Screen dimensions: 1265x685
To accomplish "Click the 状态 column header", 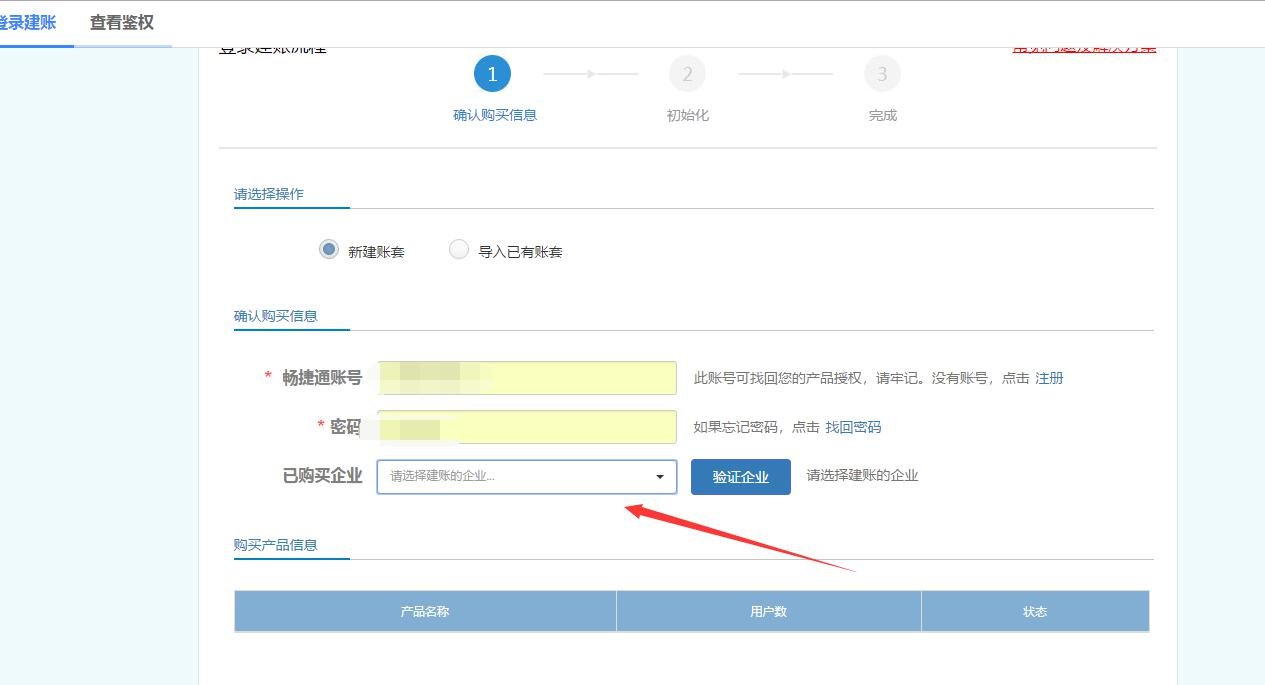I will 1035,611.
